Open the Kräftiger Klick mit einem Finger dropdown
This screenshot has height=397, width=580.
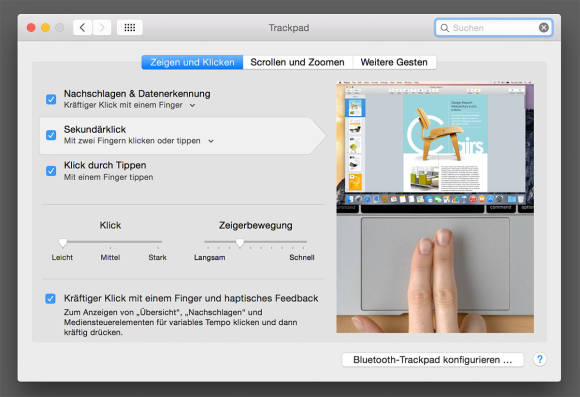click(x=129, y=105)
